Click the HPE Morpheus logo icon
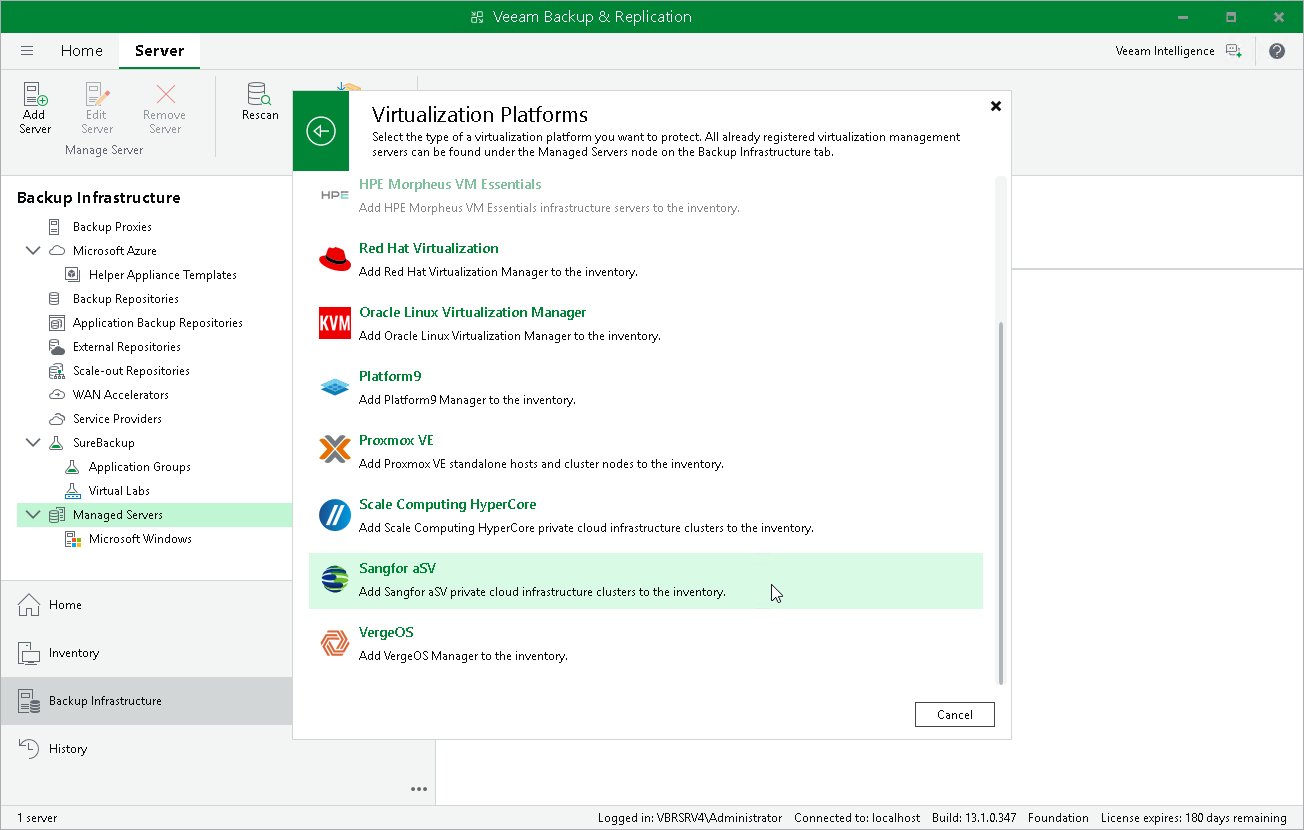1304x830 pixels. coord(335,195)
